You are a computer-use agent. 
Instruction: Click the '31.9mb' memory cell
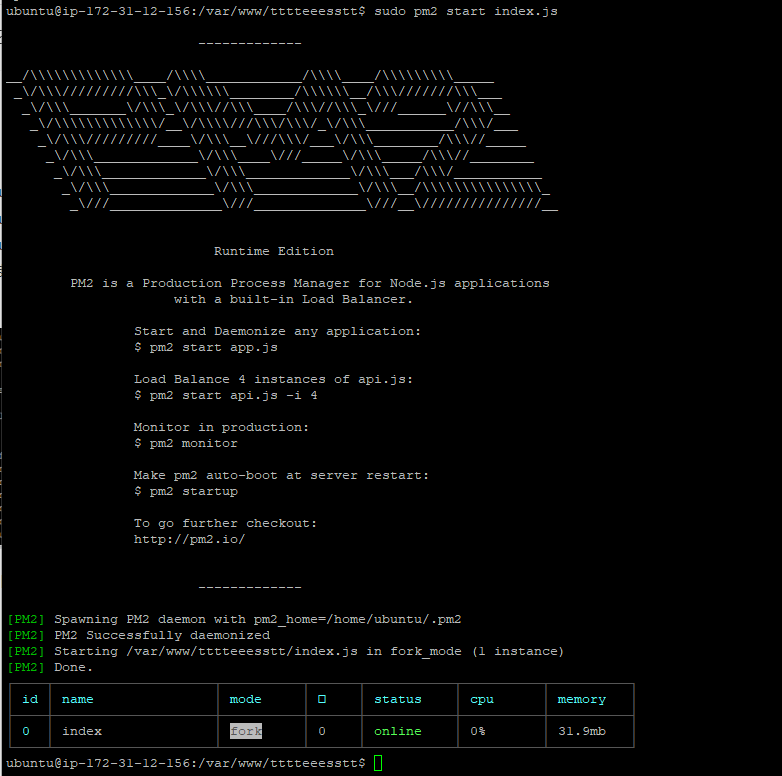pos(582,731)
